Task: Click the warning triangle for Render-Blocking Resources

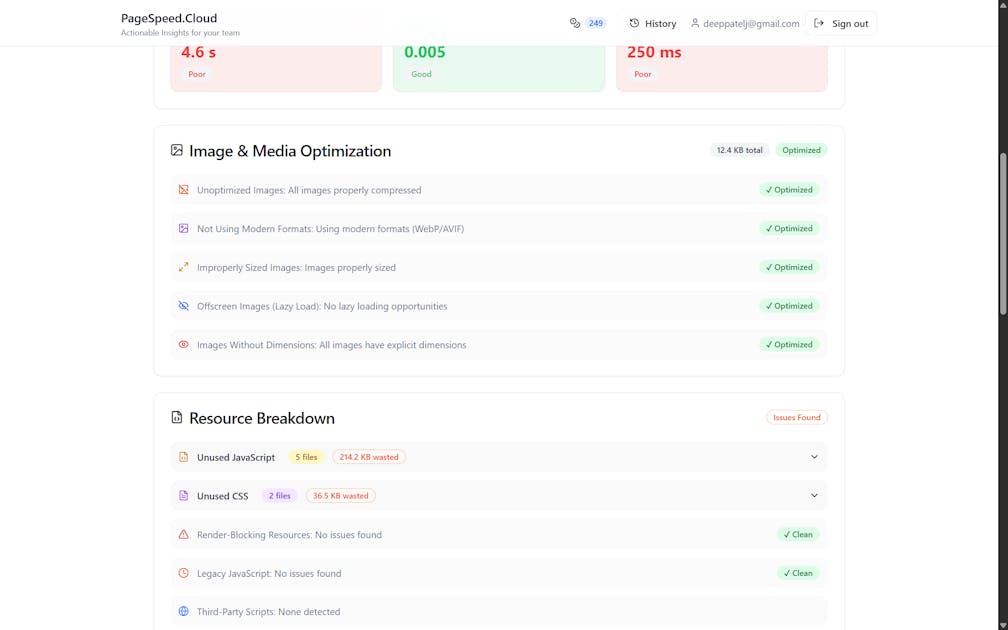Action: (x=183, y=534)
